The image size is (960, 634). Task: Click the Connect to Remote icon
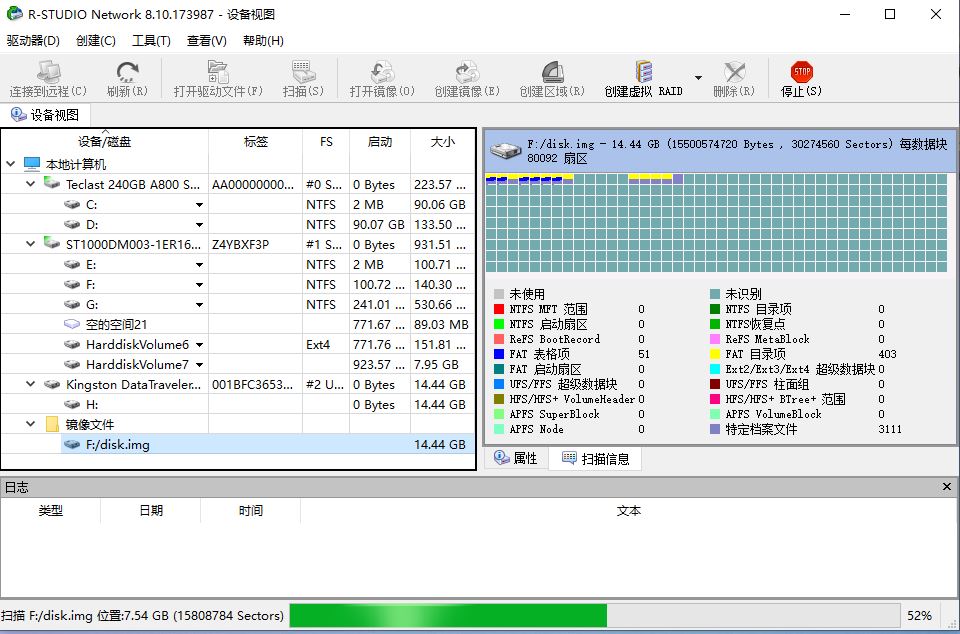coord(48,73)
